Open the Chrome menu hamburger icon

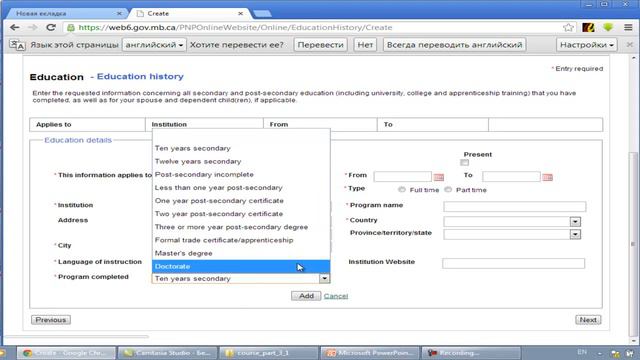click(x=628, y=27)
